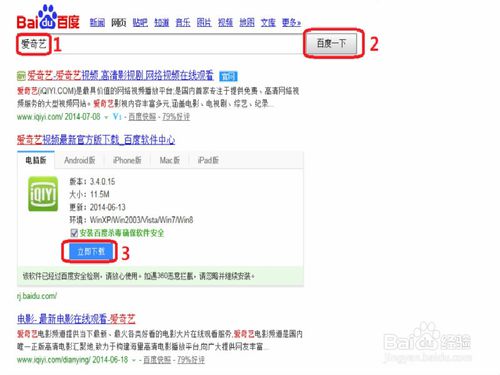This screenshot has width=500, height=375.
Task: Expand the arrow after www.iqiyi.com/ 2014-07-08
Action: coord(106,117)
